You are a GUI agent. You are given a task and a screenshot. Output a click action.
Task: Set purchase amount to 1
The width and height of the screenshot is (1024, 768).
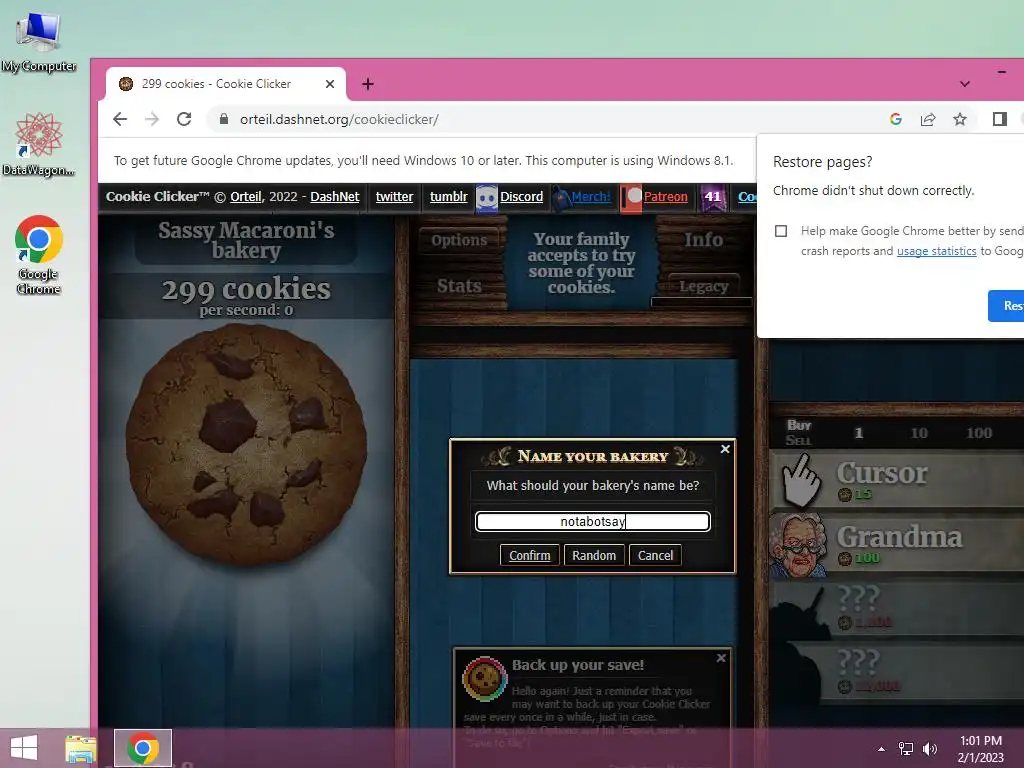click(x=859, y=433)
